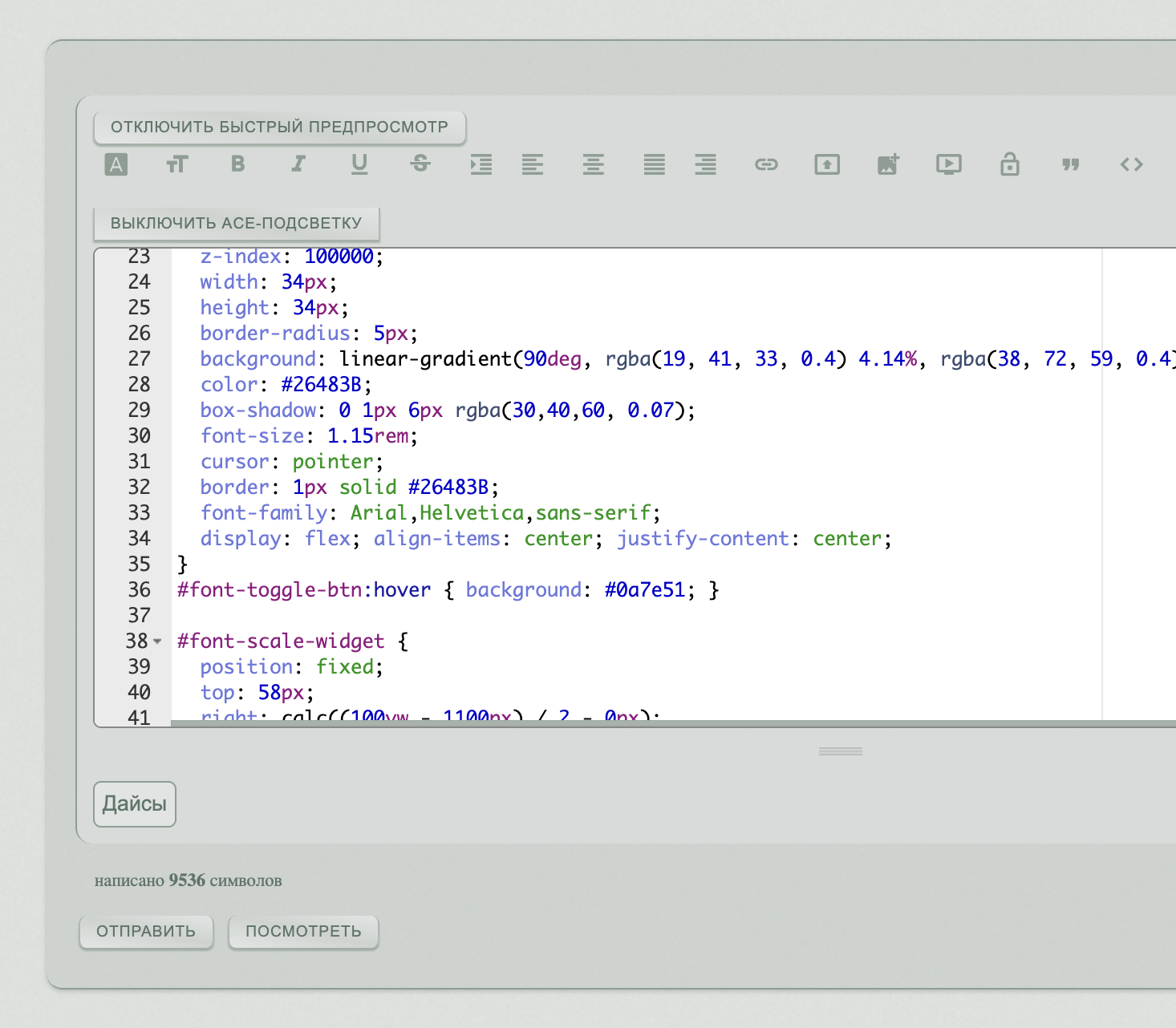Click line number 30 in the gutter
The image size is (1176, 1028).
pyautogui.click(x=140, y=435)
